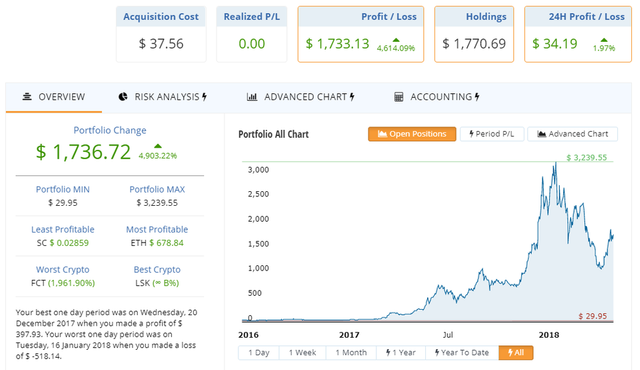This screenshot has width=640, height=370.
Task: Click the $ 29.95 min line label on chart
Action: point(593,316)
